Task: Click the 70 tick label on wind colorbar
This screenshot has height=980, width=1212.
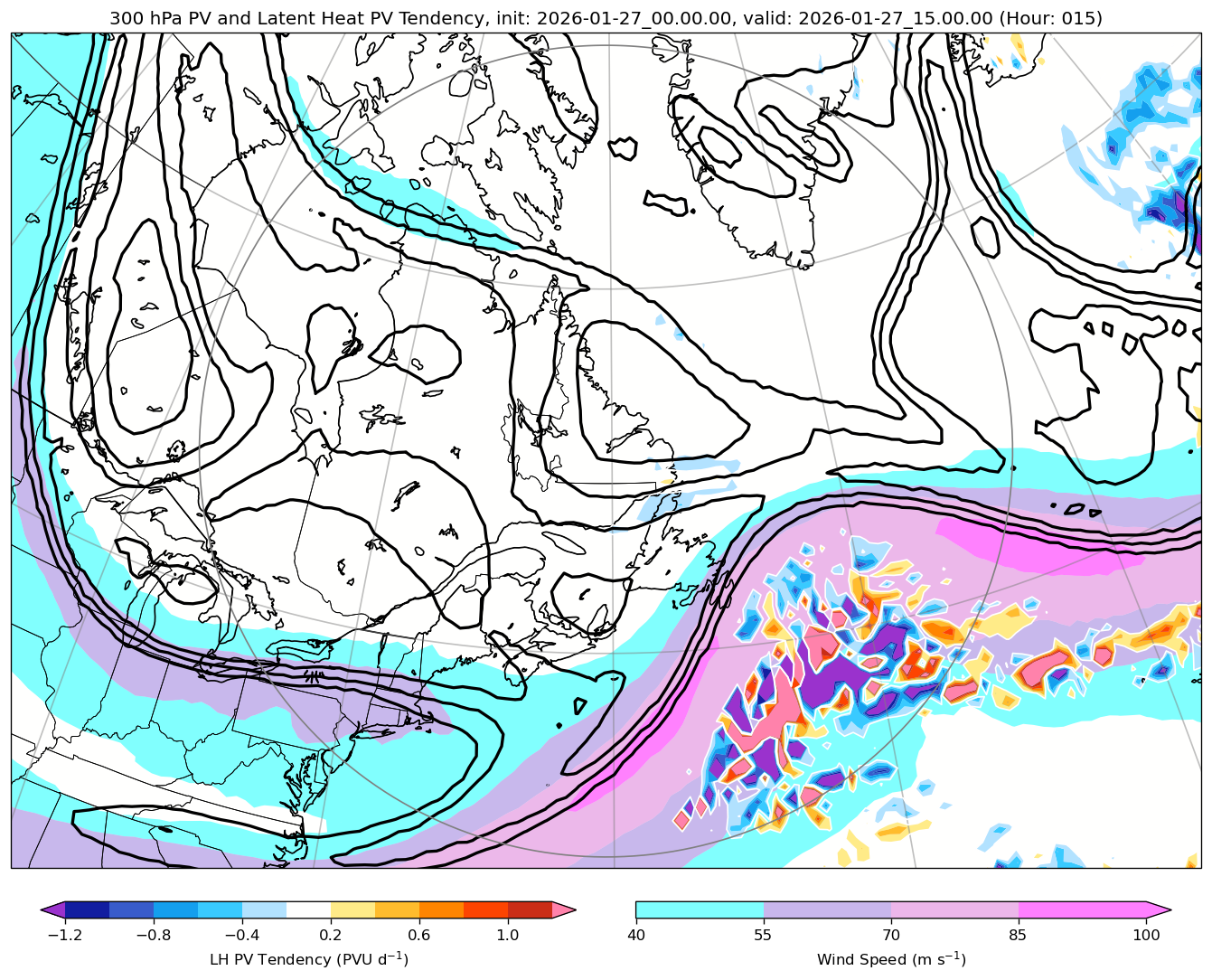Action: pyautogui.click(x=891, y=935)
